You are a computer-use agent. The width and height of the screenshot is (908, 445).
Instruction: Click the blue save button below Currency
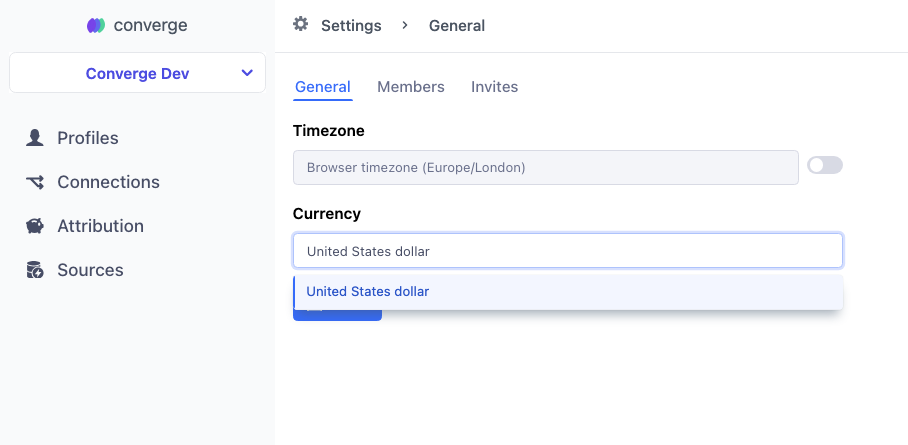click(x=337, y=315)
